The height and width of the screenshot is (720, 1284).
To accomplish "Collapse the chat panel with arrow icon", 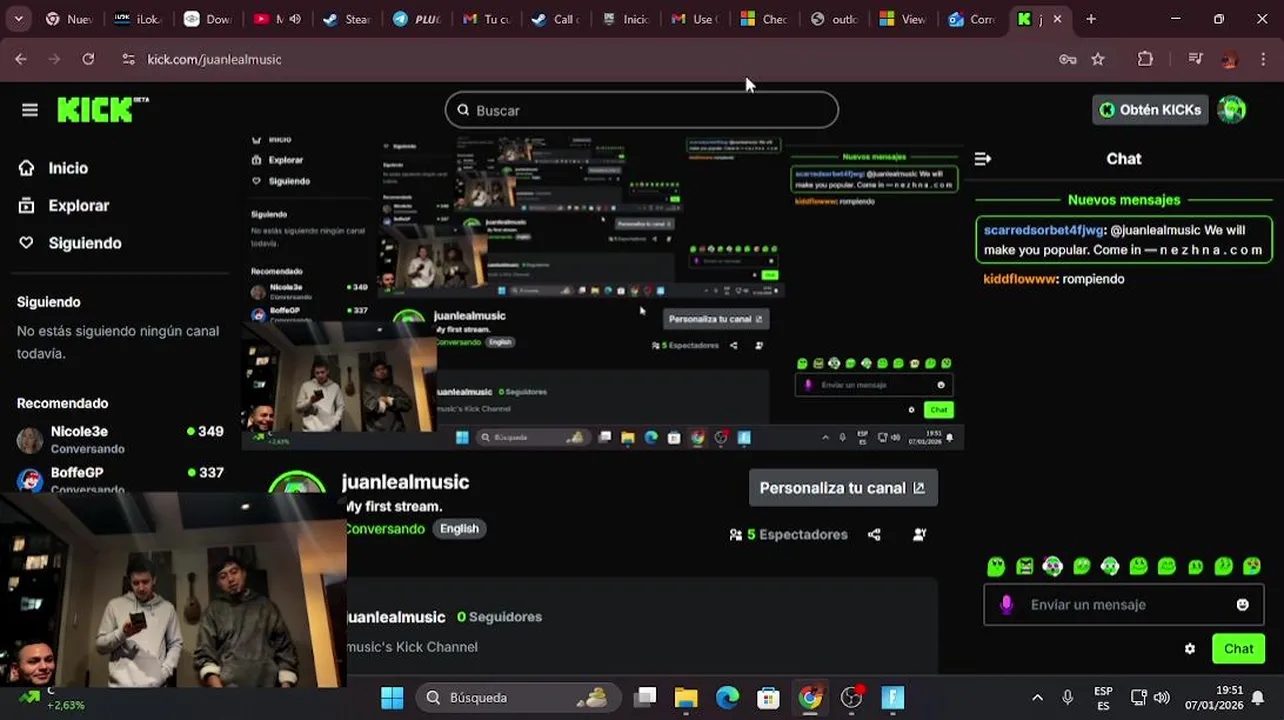I will click(x=983, y=158).
